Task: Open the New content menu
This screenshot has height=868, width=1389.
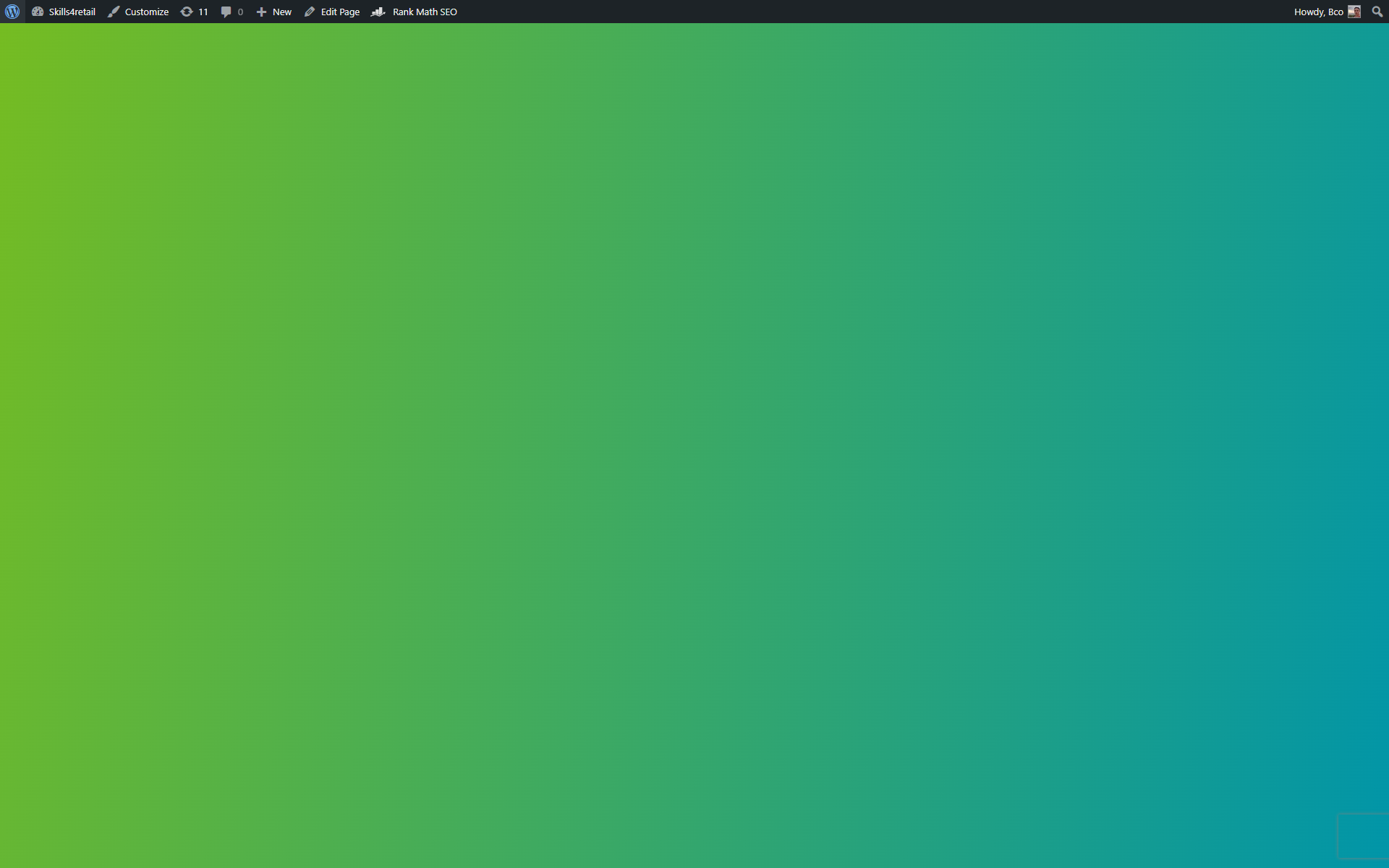Action: (x=282, y=12)
